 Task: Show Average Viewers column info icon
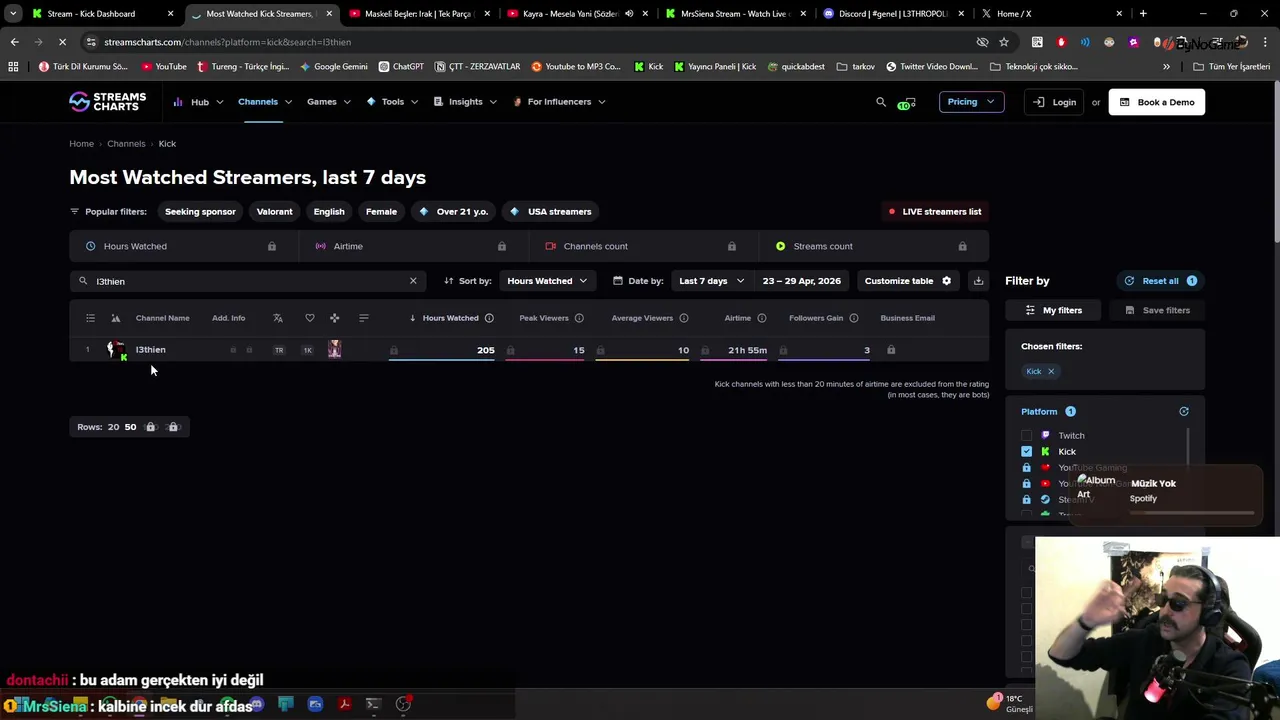[684, 318]
